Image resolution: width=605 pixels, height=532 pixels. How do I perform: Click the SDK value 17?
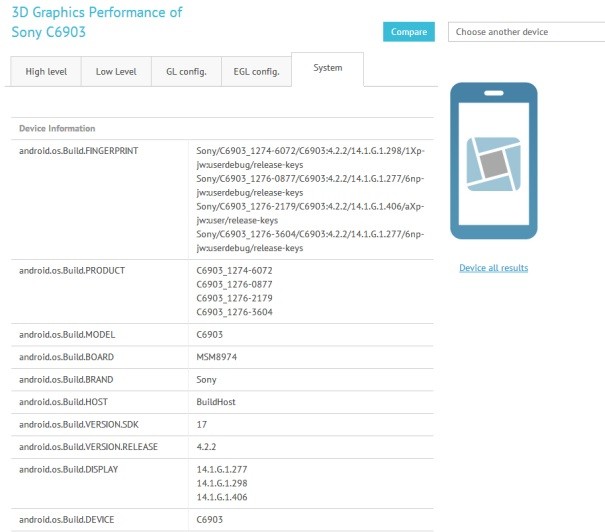coord(202,424)
